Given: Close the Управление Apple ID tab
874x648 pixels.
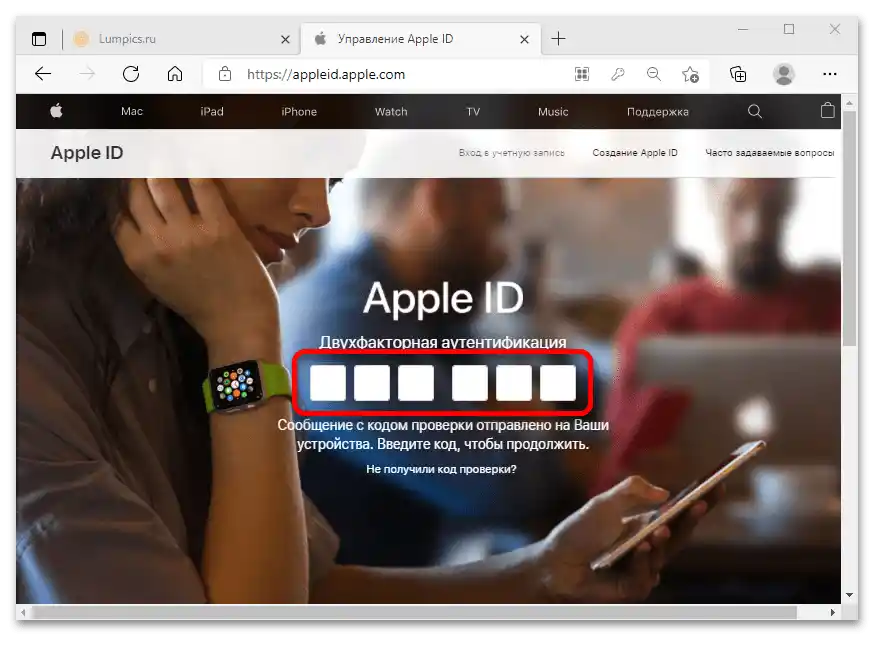Looking at the screenshot, I should click(x=525, y=40).
